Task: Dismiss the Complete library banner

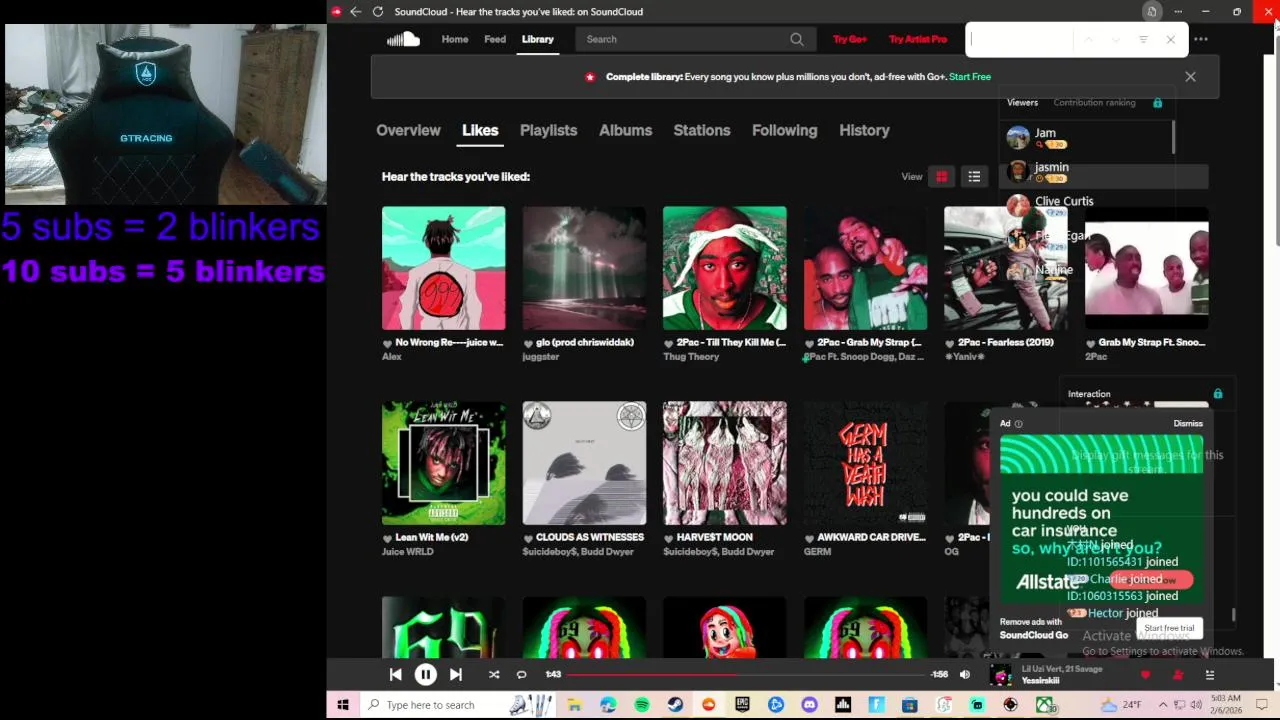Action: point(1190,77)
